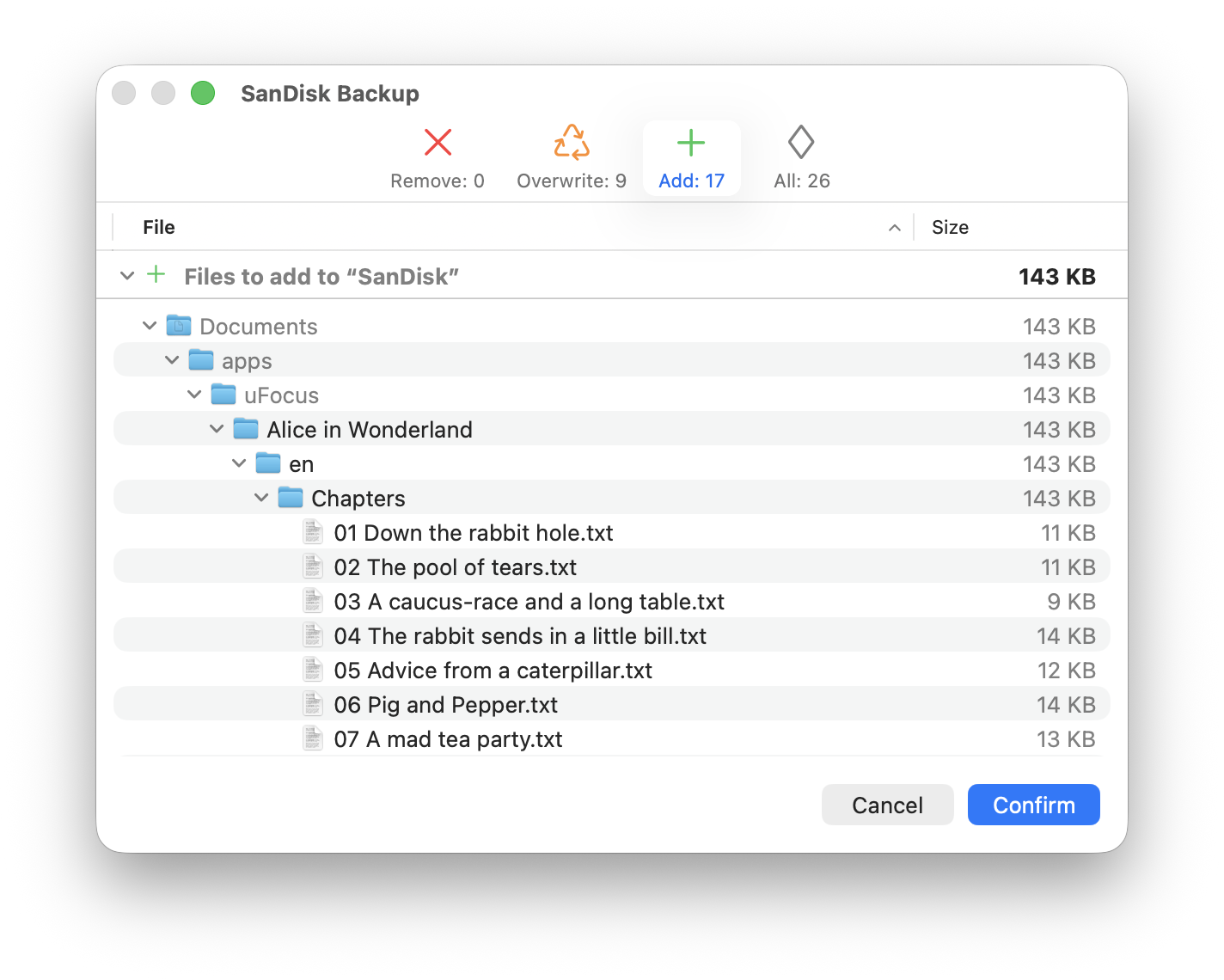Click the red X Remove icon
This screenshot has width=1224, height=980.
pyautogui.click(x=438, y=143)
